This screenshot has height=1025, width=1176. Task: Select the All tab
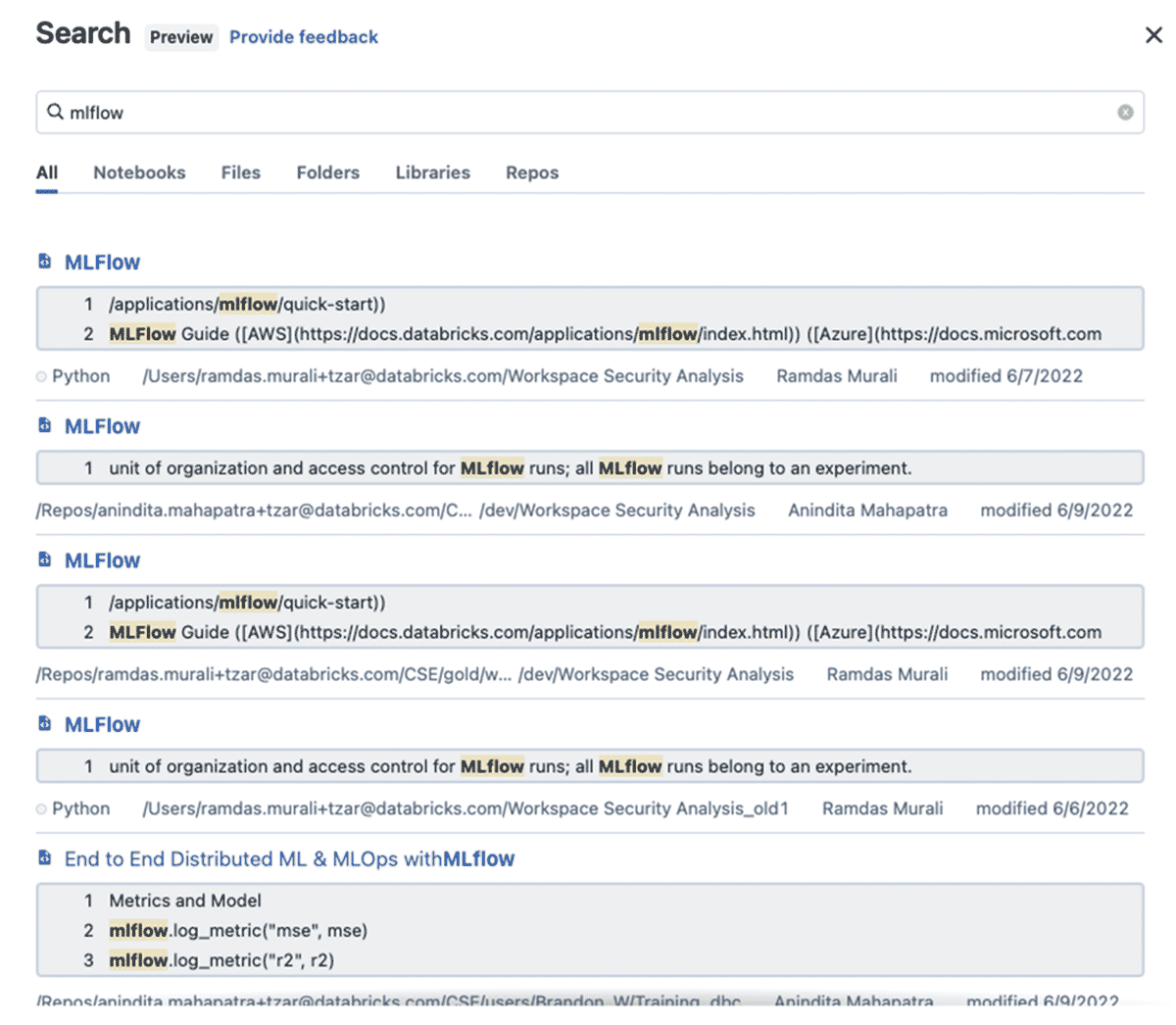pos(47,172)
